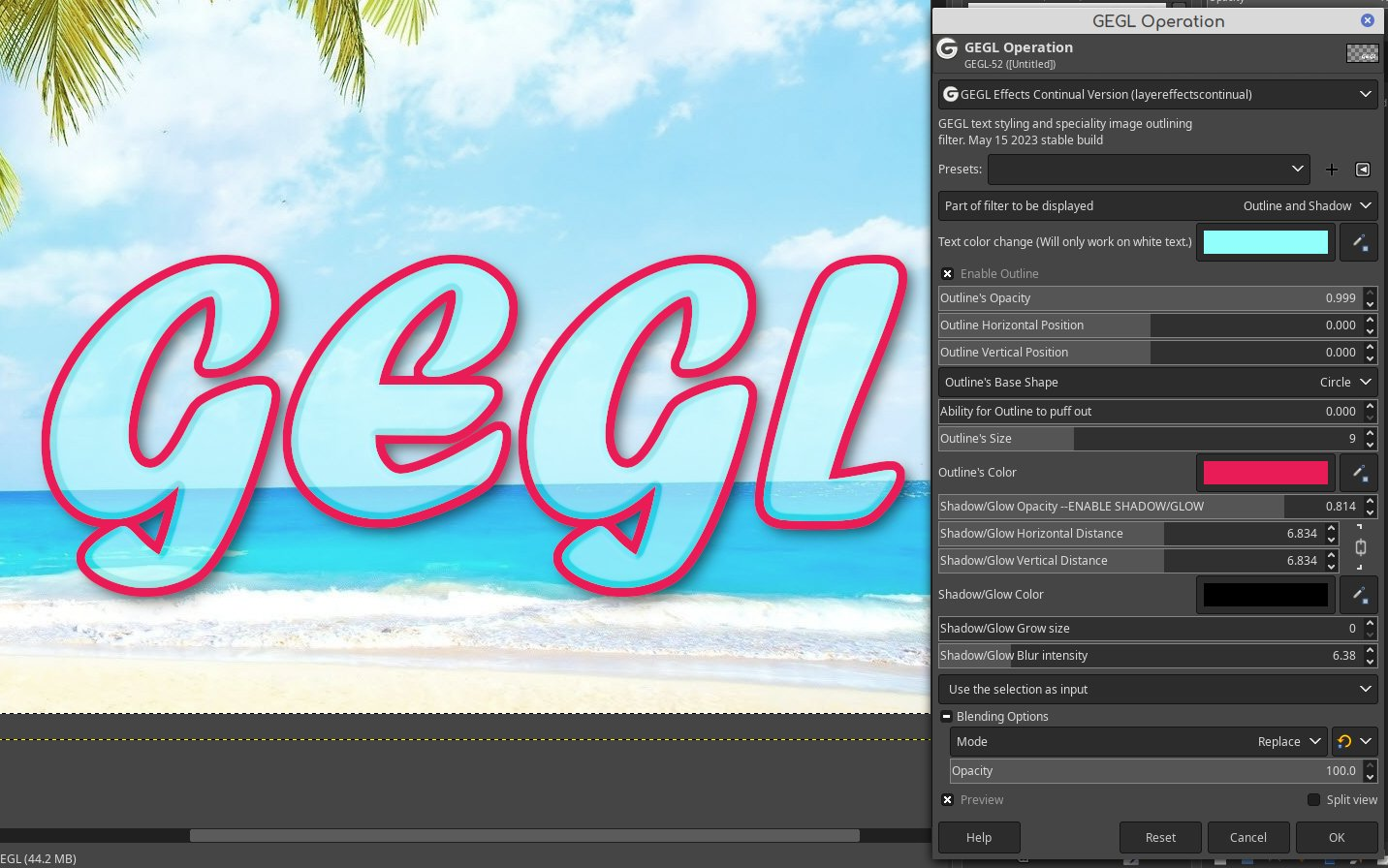This screenshot has height=868, width=1388.
Task: Adjust the Shadow/Glow Grow size slider
Action: coord(1150,629)
